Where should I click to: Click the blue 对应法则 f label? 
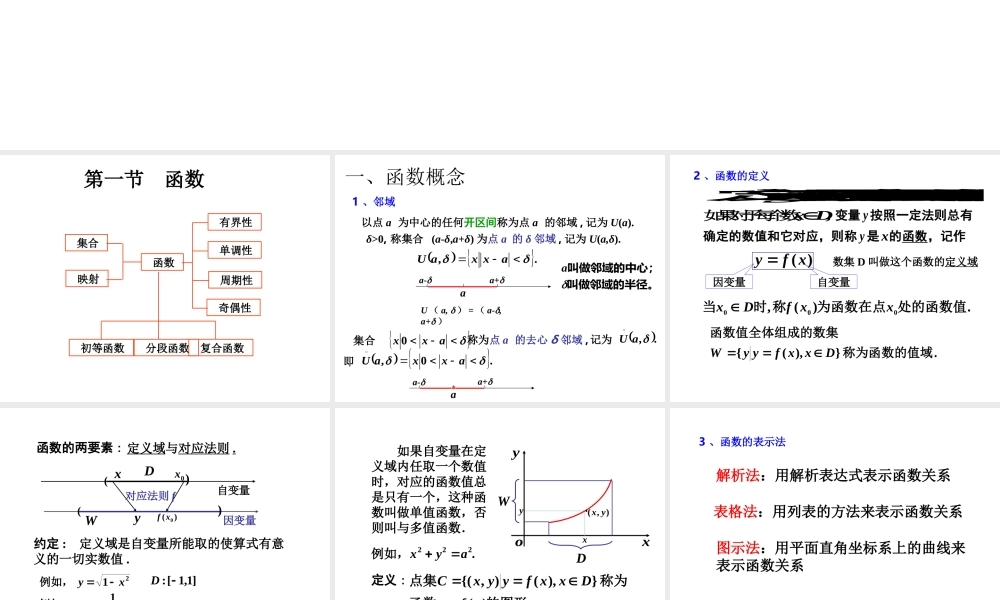[x=151, y=495]
